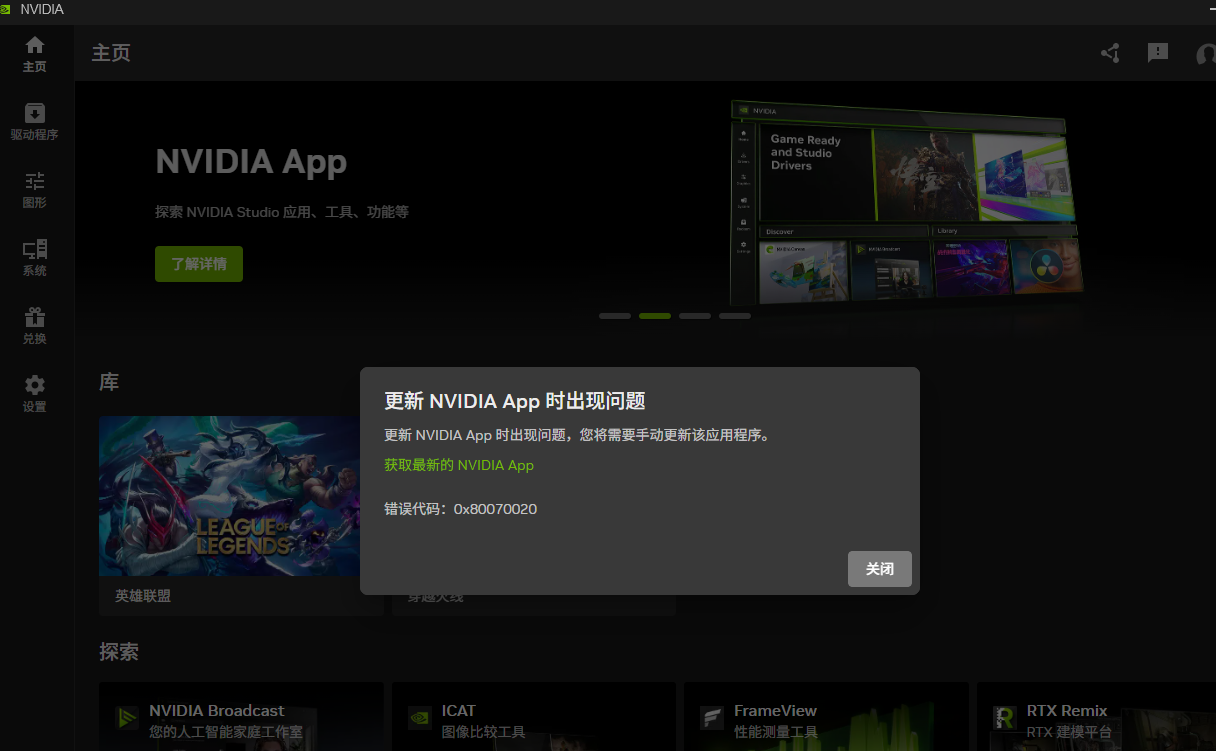Click the NVIDIA App banner heading
The height and width of the screenshot is (751, 1216).
tap(251, 162)
